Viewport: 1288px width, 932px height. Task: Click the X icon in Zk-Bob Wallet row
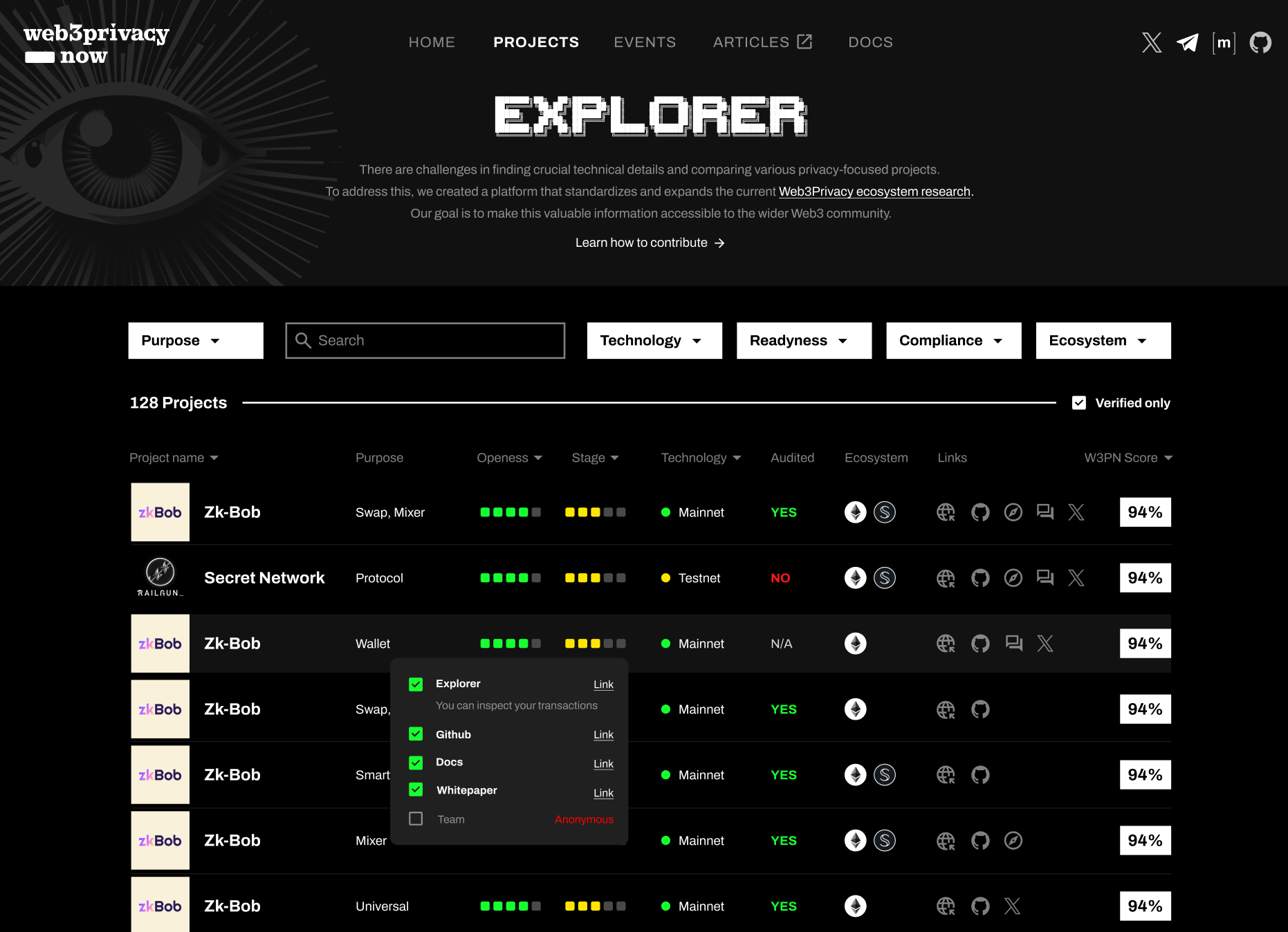pos(1045,644)
